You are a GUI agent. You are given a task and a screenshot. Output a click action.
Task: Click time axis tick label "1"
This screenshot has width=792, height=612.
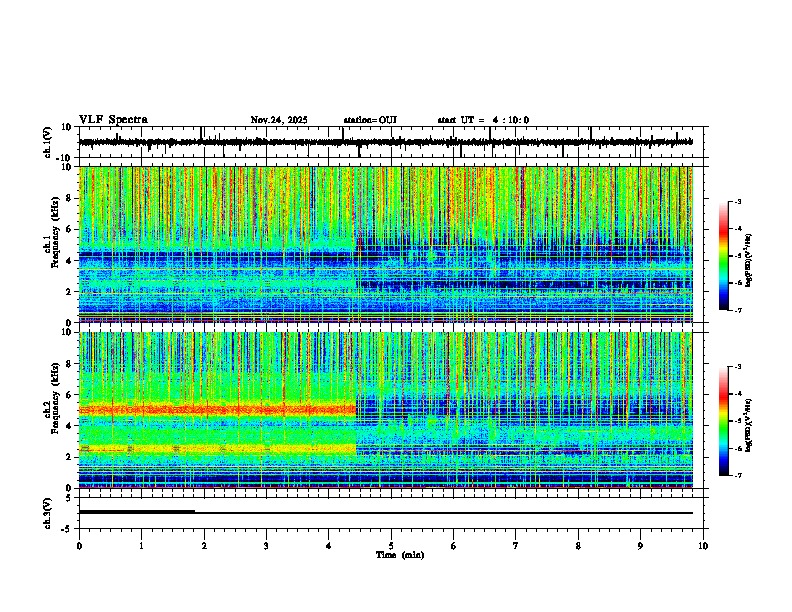[x=141, y=546]
